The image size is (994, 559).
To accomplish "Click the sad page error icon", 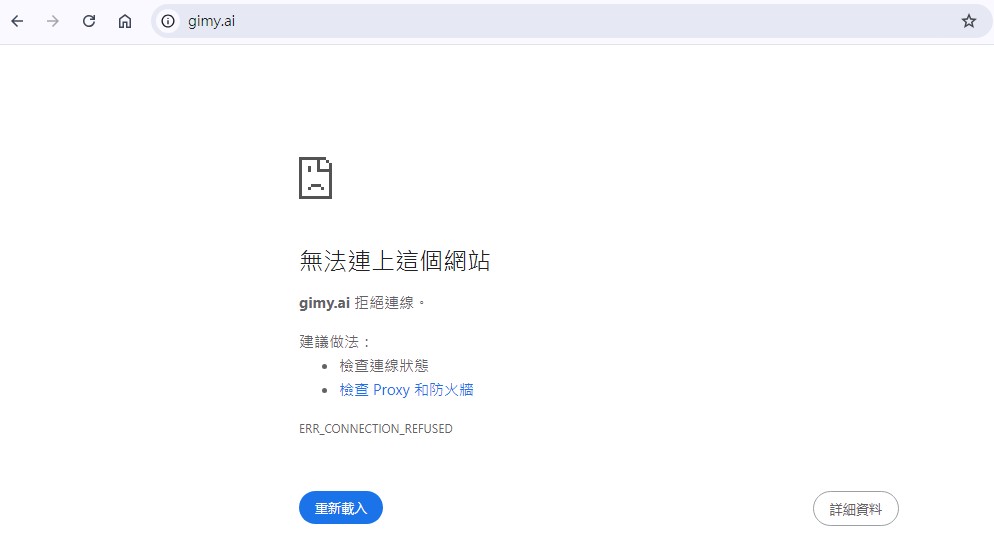I will (x=315, y=178).
